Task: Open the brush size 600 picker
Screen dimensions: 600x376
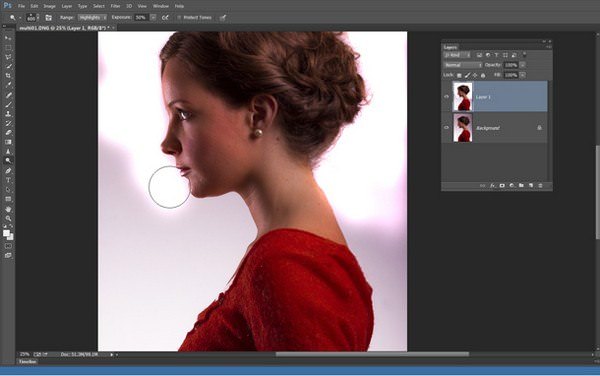Action: pyautogui.click(x=32, y=18)
